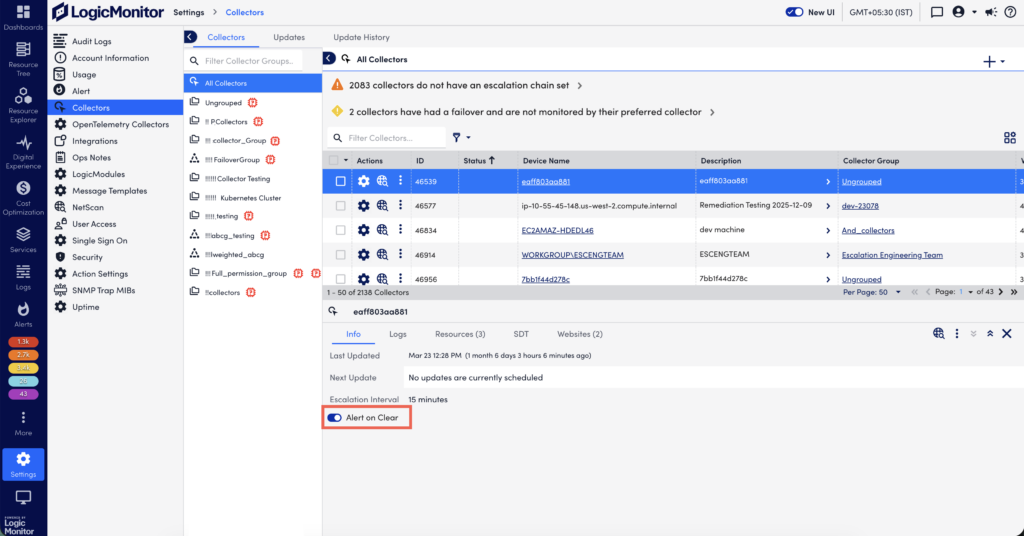Toggle Alert on Clear switch

pyautogui.click(x=334, y=418)
